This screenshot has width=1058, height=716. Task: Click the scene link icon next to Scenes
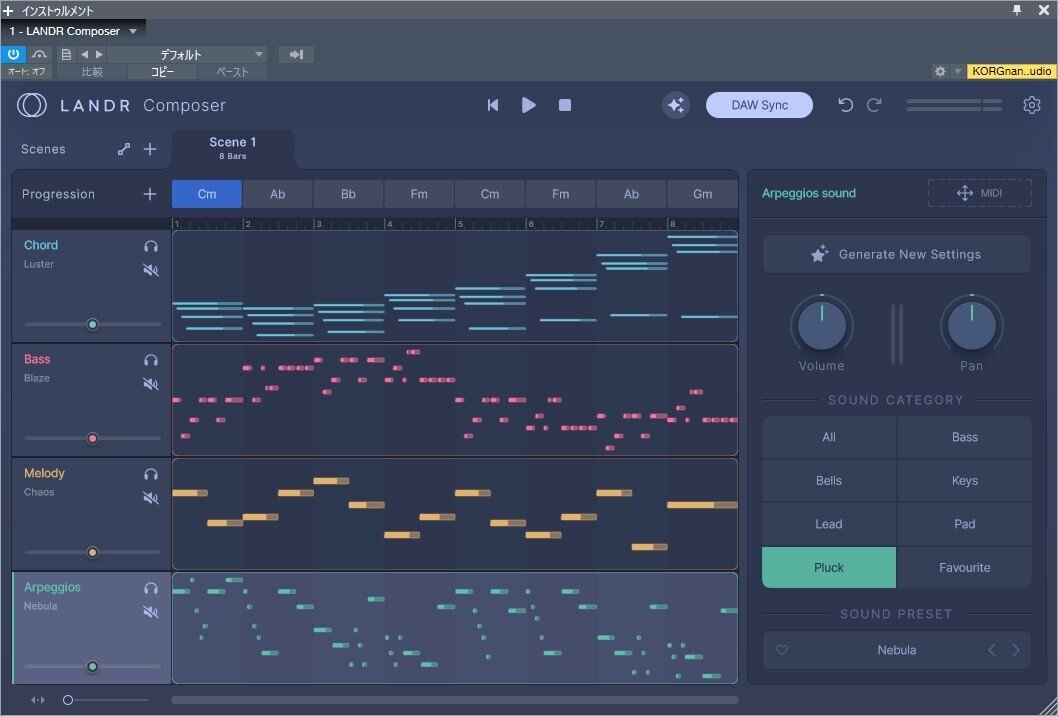coord(124,148)
